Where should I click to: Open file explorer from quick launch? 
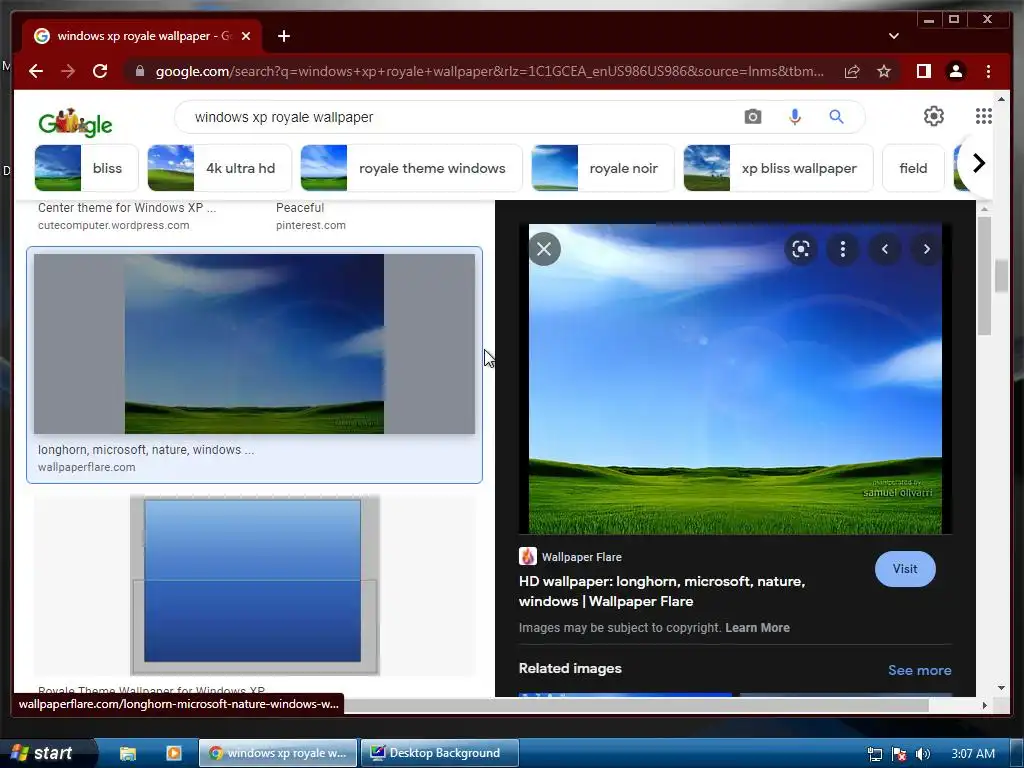coord(127,754)
